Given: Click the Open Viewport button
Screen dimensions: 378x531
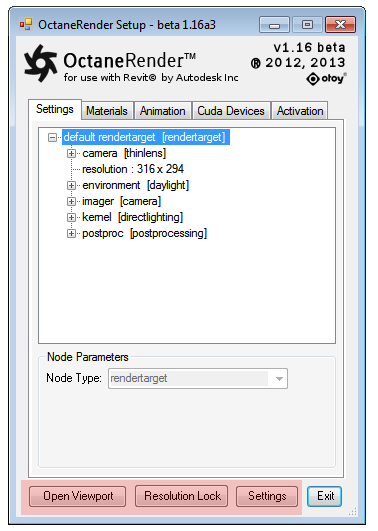Looking at the screenshot, I should coord(78,496).
